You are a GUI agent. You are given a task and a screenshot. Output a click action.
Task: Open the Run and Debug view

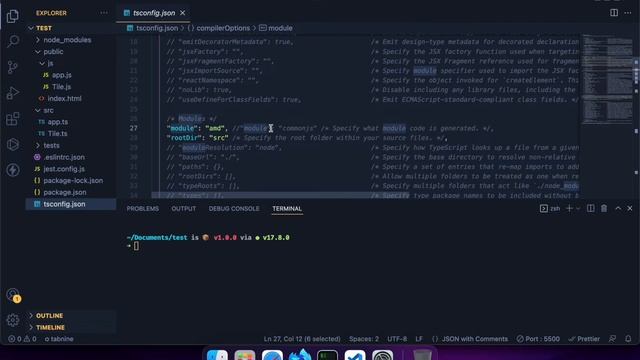[13, 93]
